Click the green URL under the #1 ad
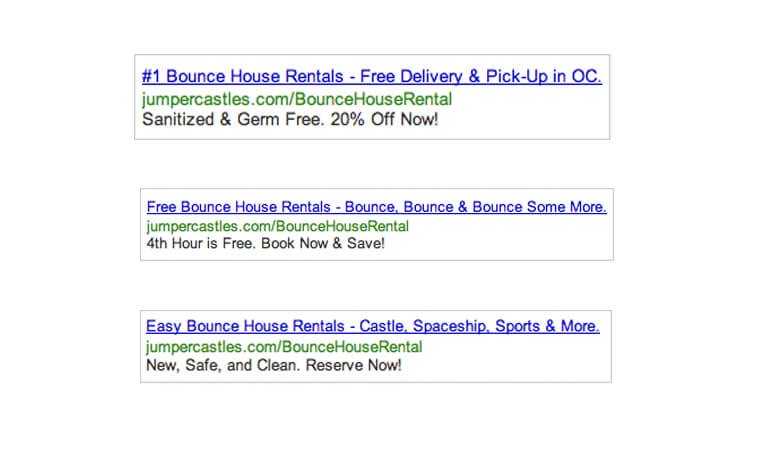Screen dimensions: 768x450 (x=297, y=99)
